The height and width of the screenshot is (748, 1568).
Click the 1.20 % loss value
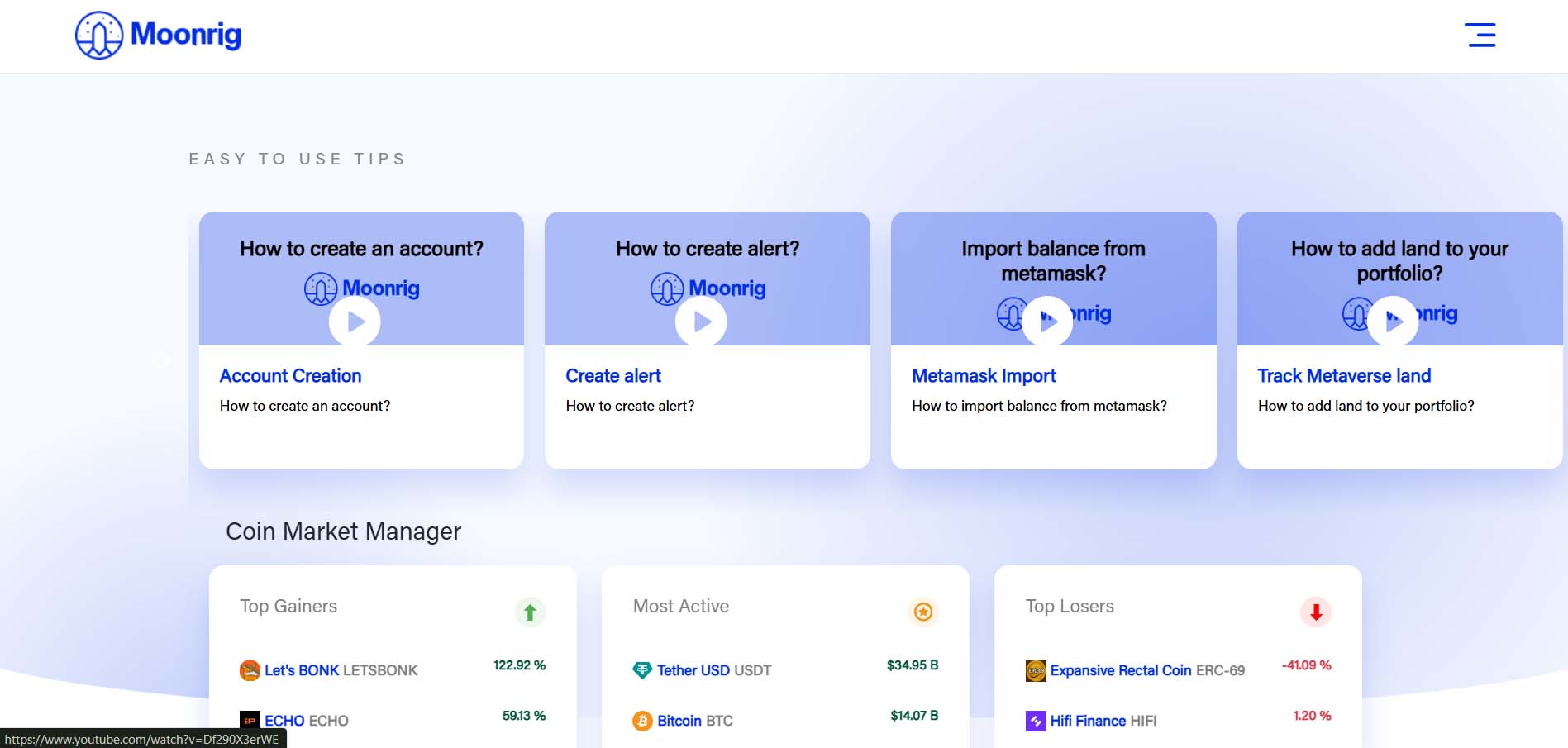tap(1312, 716)
